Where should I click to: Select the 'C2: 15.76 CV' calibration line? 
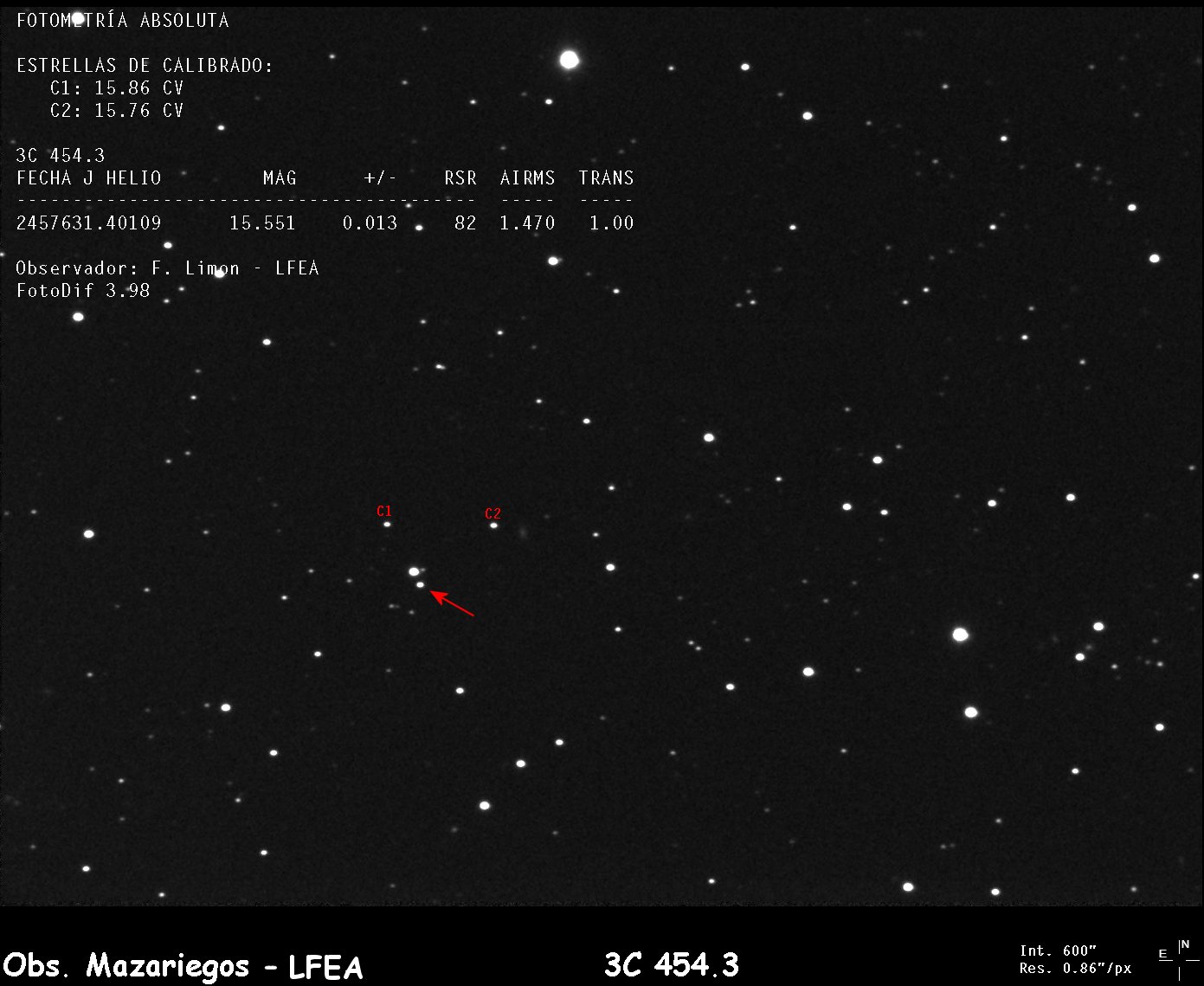point(117,111)
